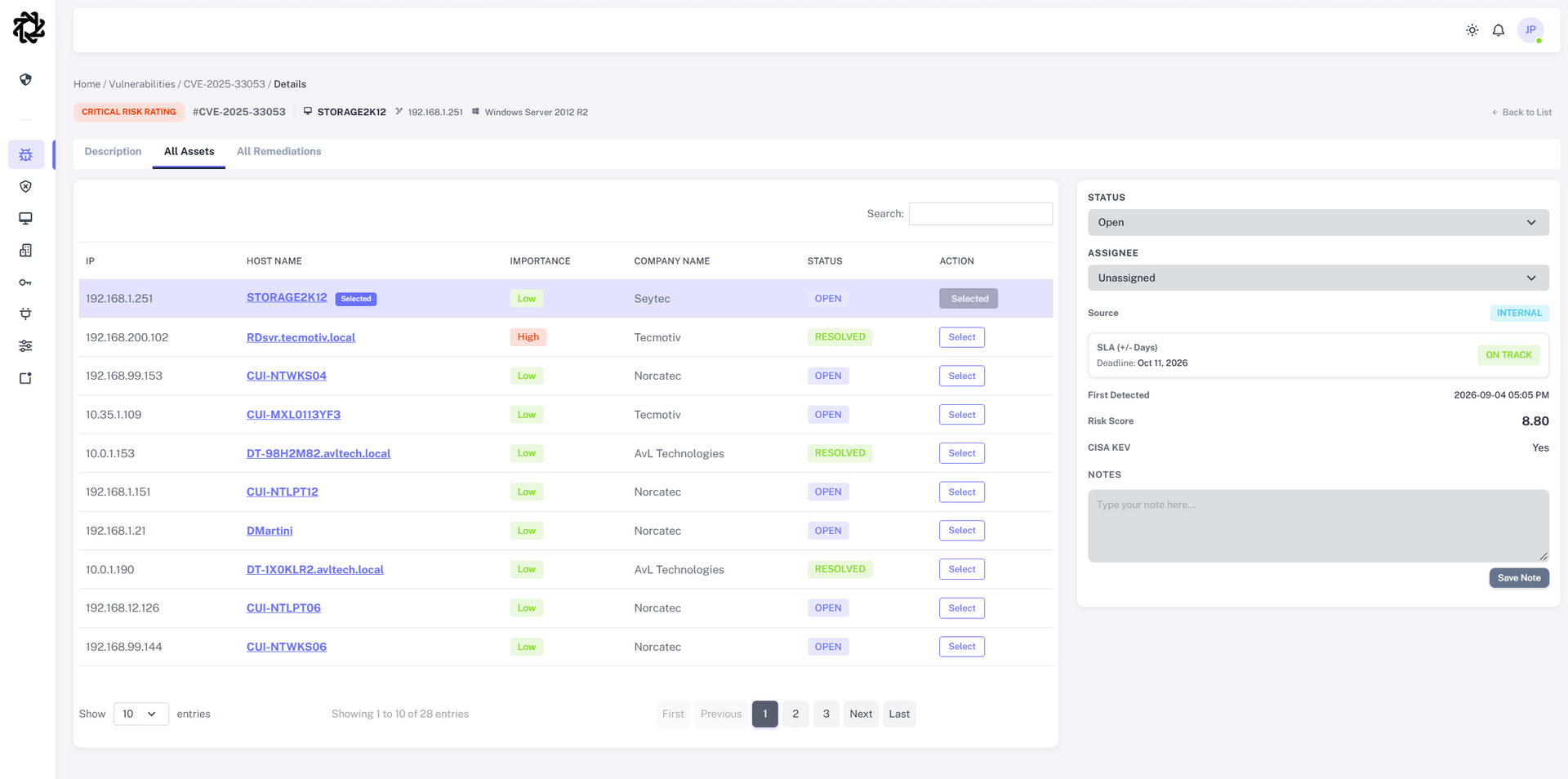Screen dimensions: 1568x779
Task: Switch to the All Remediations tab
Action: pyautogui.click(x=279, y=152)
